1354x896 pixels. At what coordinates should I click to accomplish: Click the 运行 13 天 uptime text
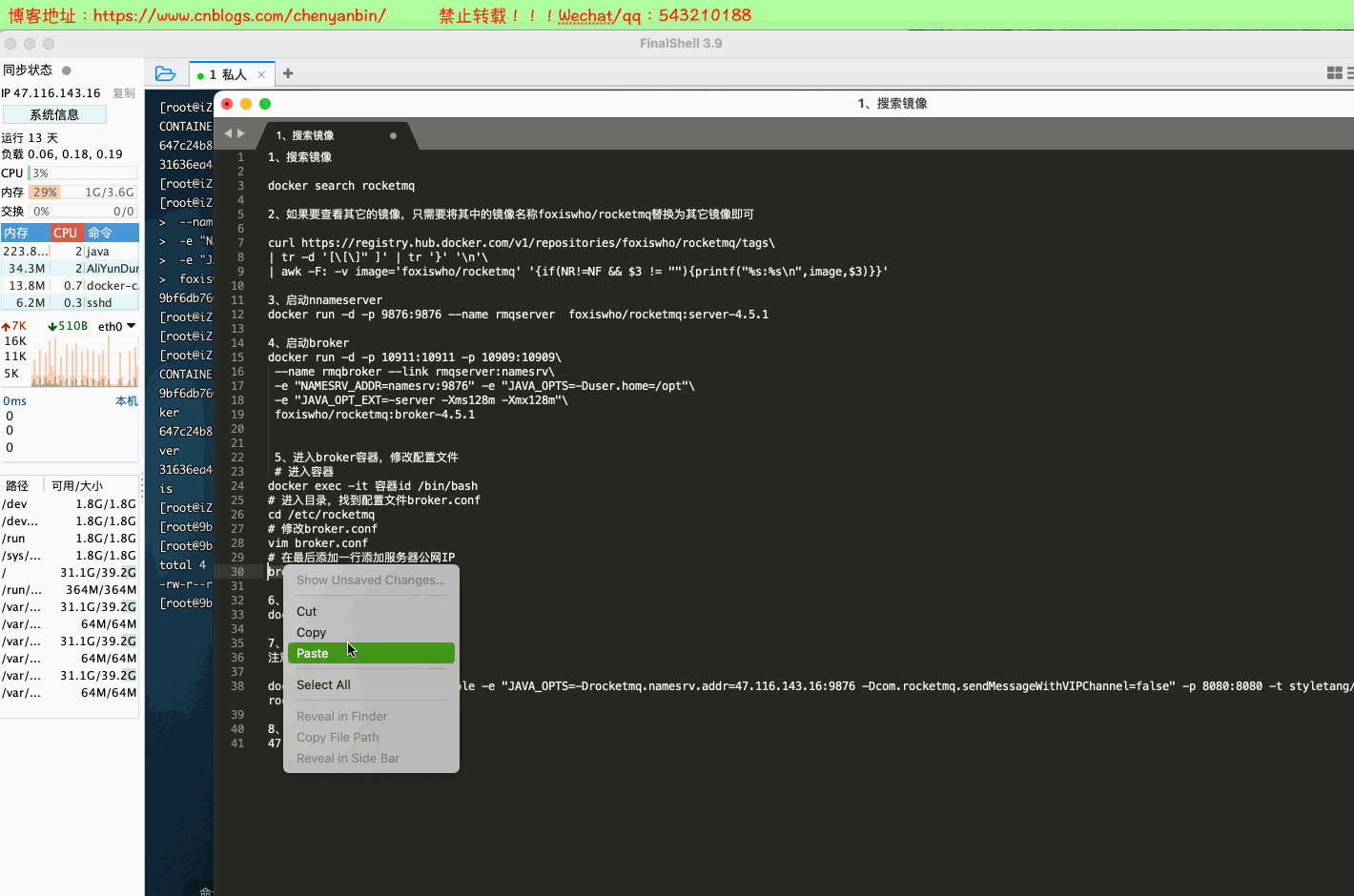(30, 138)
